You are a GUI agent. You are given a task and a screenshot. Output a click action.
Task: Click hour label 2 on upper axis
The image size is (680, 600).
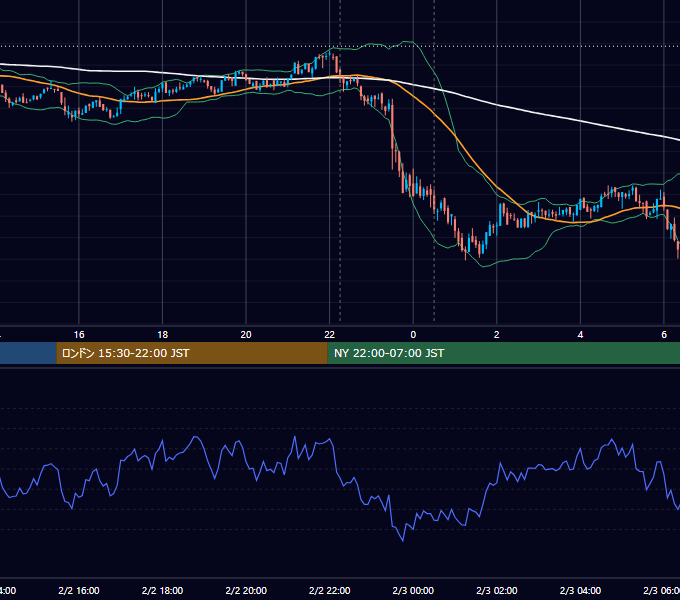497,335
